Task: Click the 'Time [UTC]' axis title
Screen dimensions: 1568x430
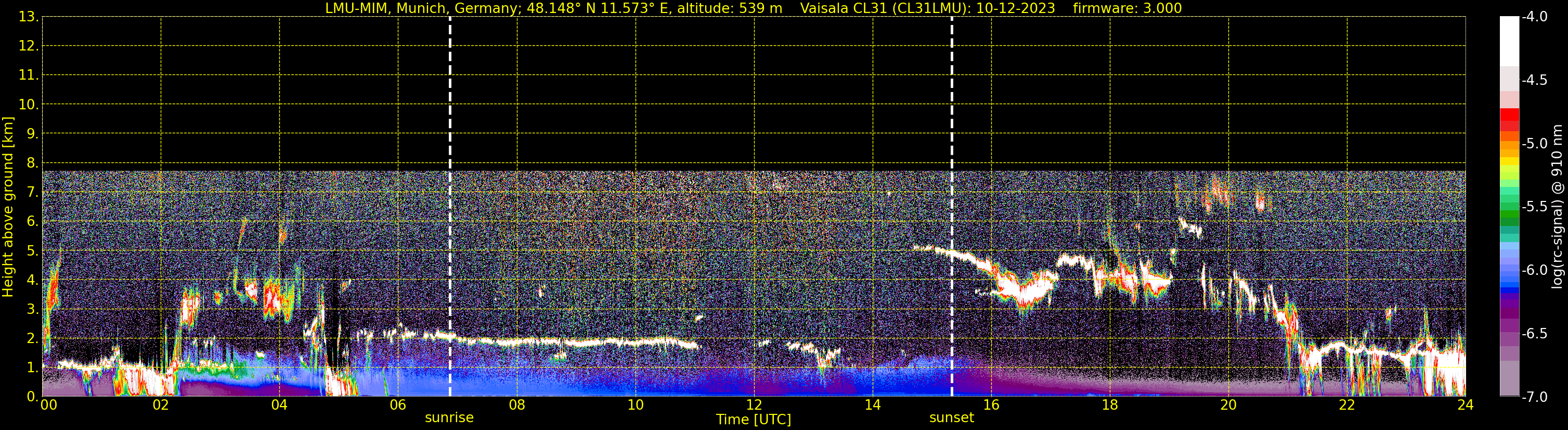Action: tap(754, 420)
